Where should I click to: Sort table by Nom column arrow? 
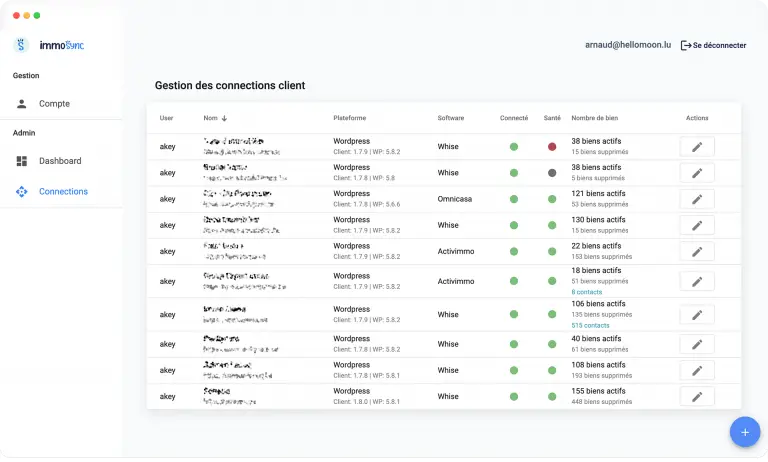tap(225, 118)
